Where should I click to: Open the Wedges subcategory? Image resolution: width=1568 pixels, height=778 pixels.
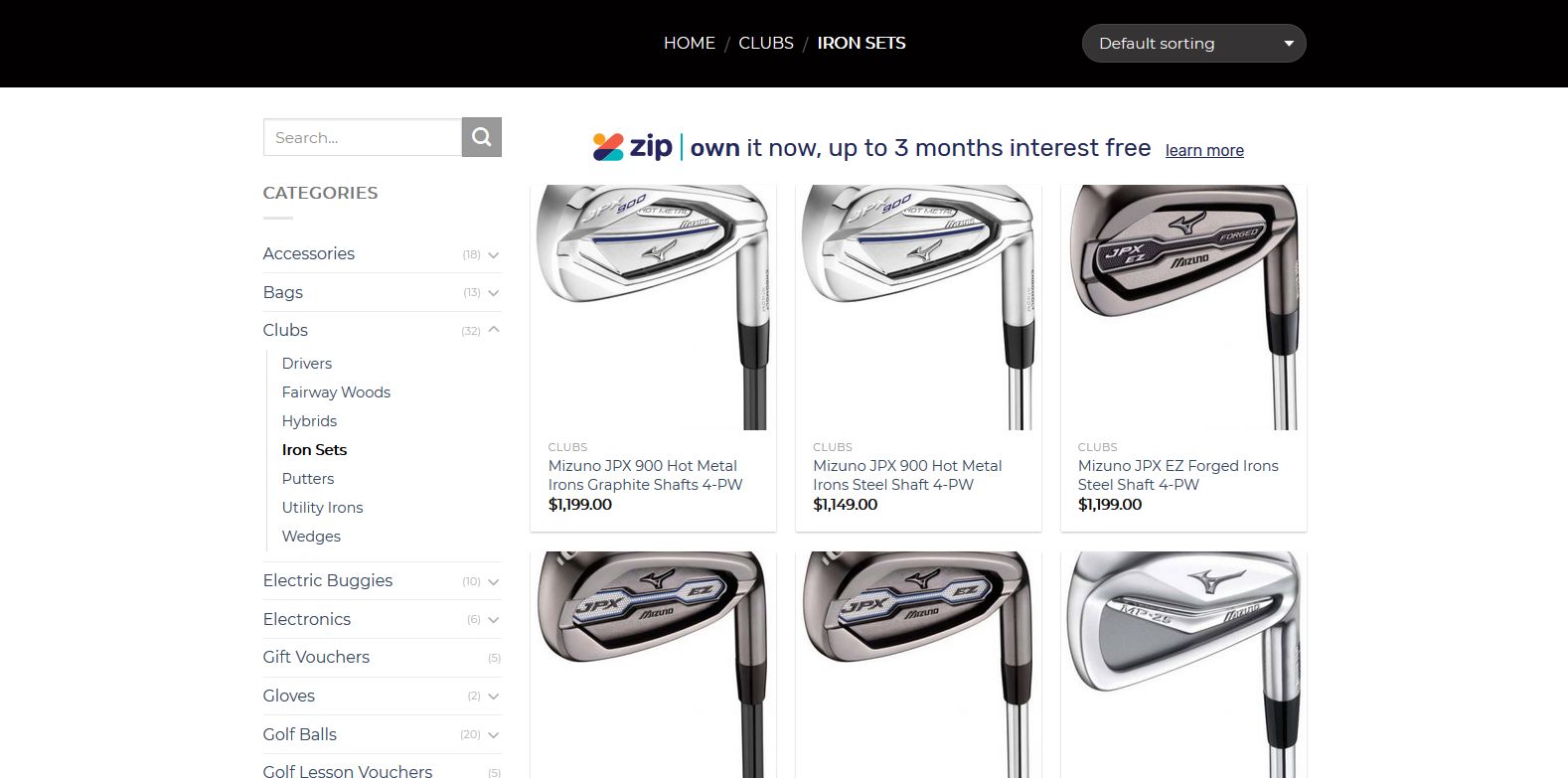coord(311,537)
